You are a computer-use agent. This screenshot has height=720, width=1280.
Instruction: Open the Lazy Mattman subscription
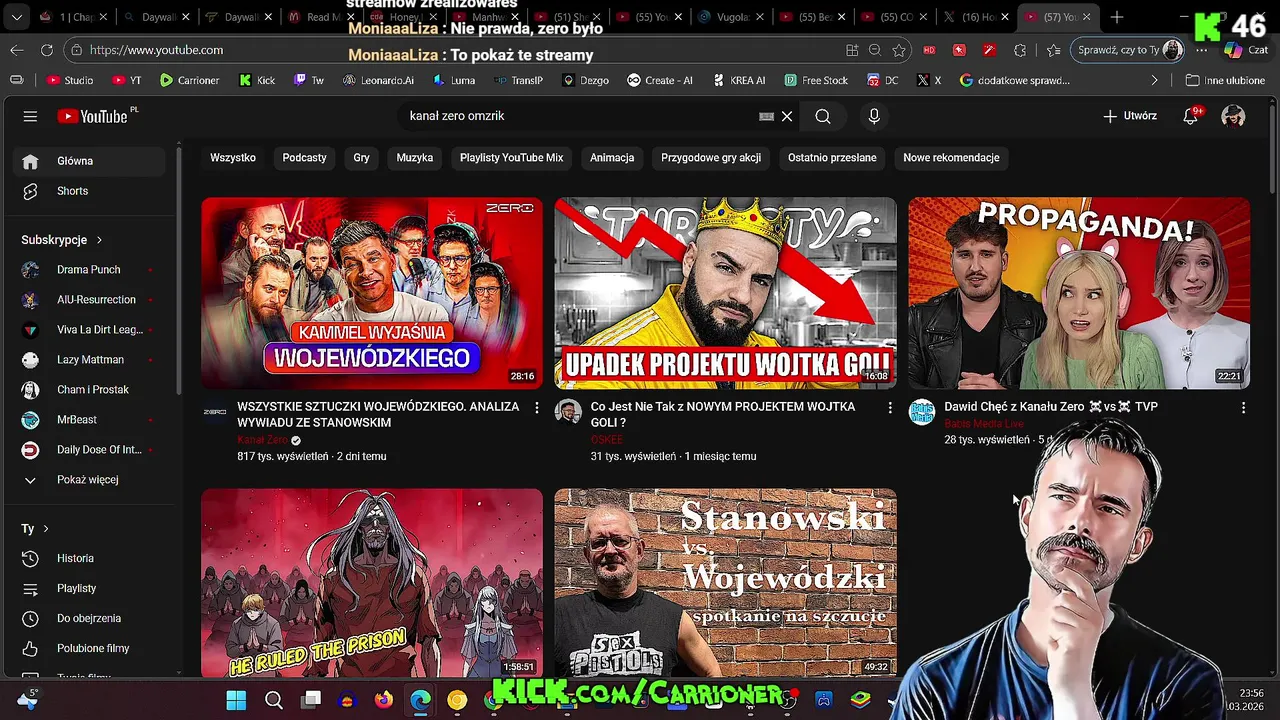pyautogui.click(x=90, y=360)
